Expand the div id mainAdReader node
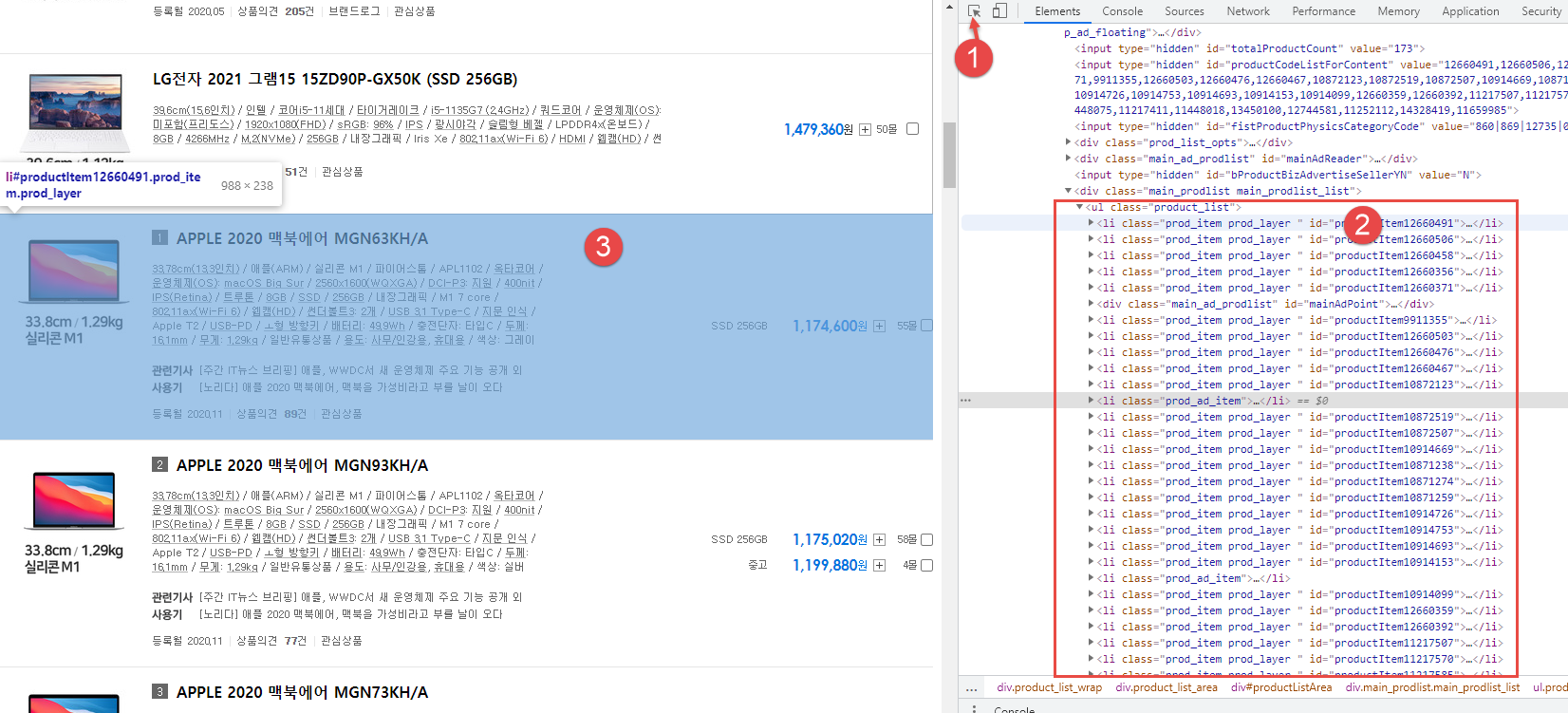The width and height of the screenshot is (1568, 713). coord(1069,159)
